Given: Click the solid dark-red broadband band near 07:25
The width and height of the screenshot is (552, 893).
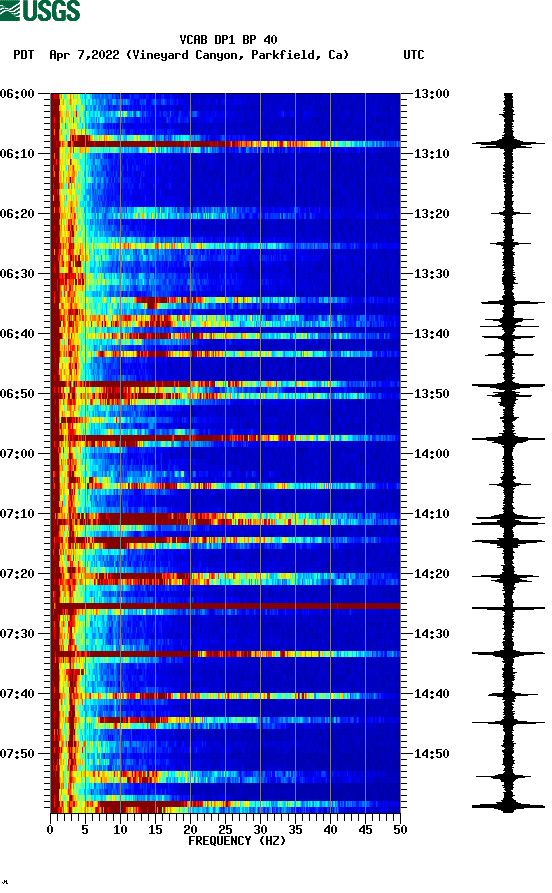Looking at the screenshot, I should pos(226,606).
